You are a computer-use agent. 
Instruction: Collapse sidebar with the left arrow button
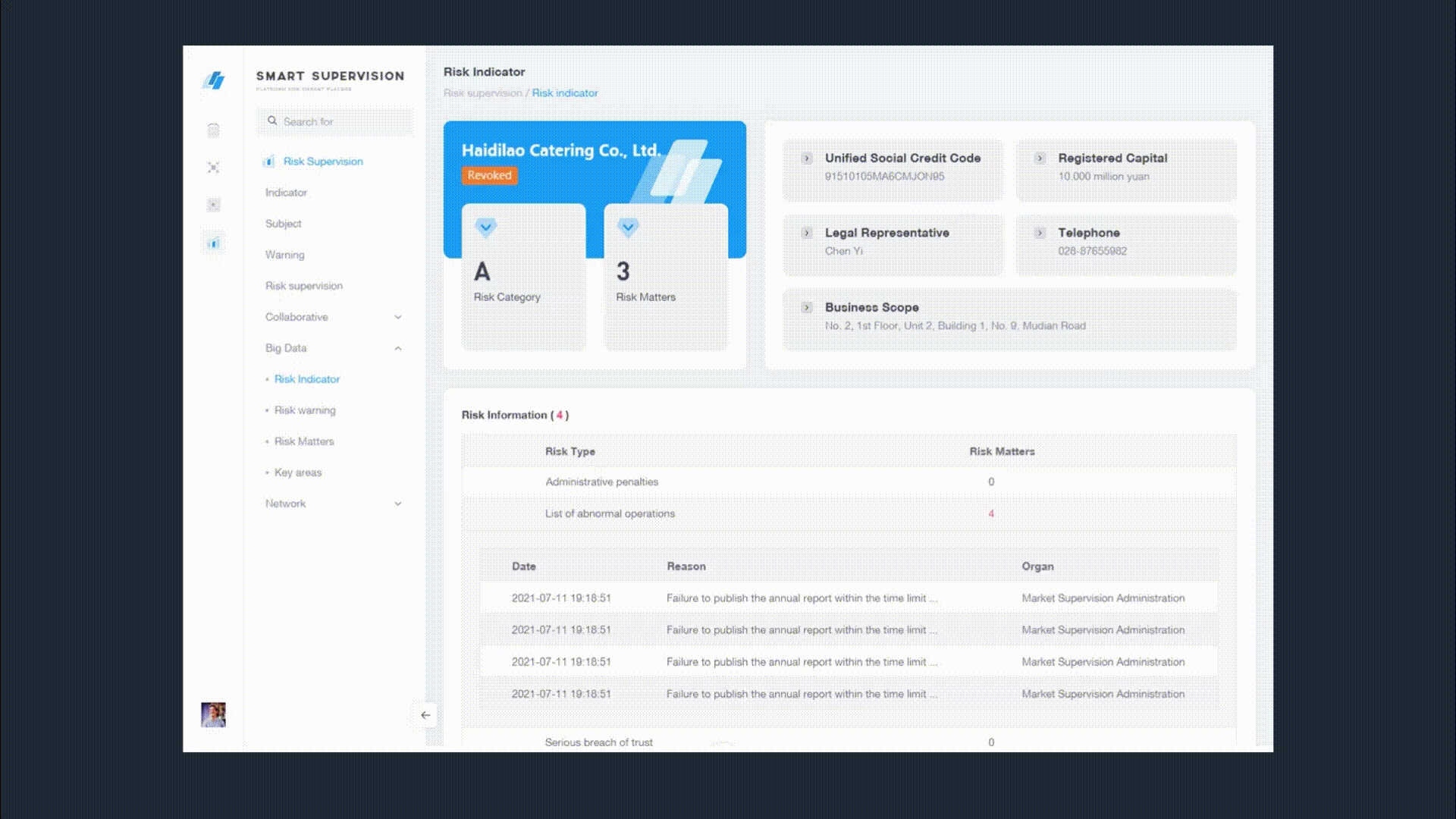[425, 715]
